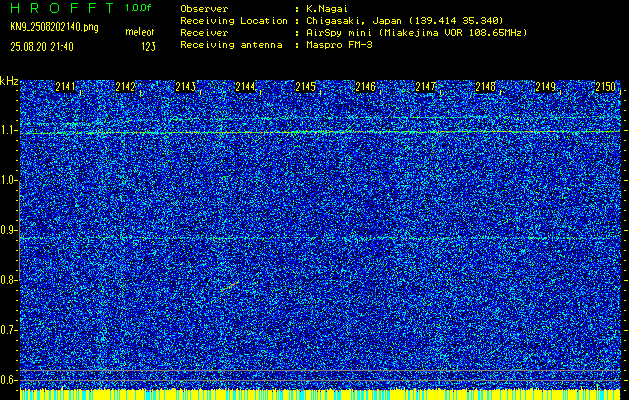Viewport: 629px width, 400px height.
Task: Click the 0.7 frequency axis label
Action: [x=8, y=330]
